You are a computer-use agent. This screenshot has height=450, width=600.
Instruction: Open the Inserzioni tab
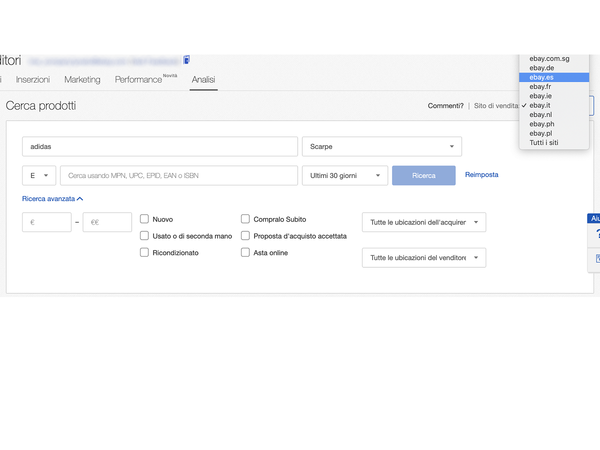[x=33, y=80]
